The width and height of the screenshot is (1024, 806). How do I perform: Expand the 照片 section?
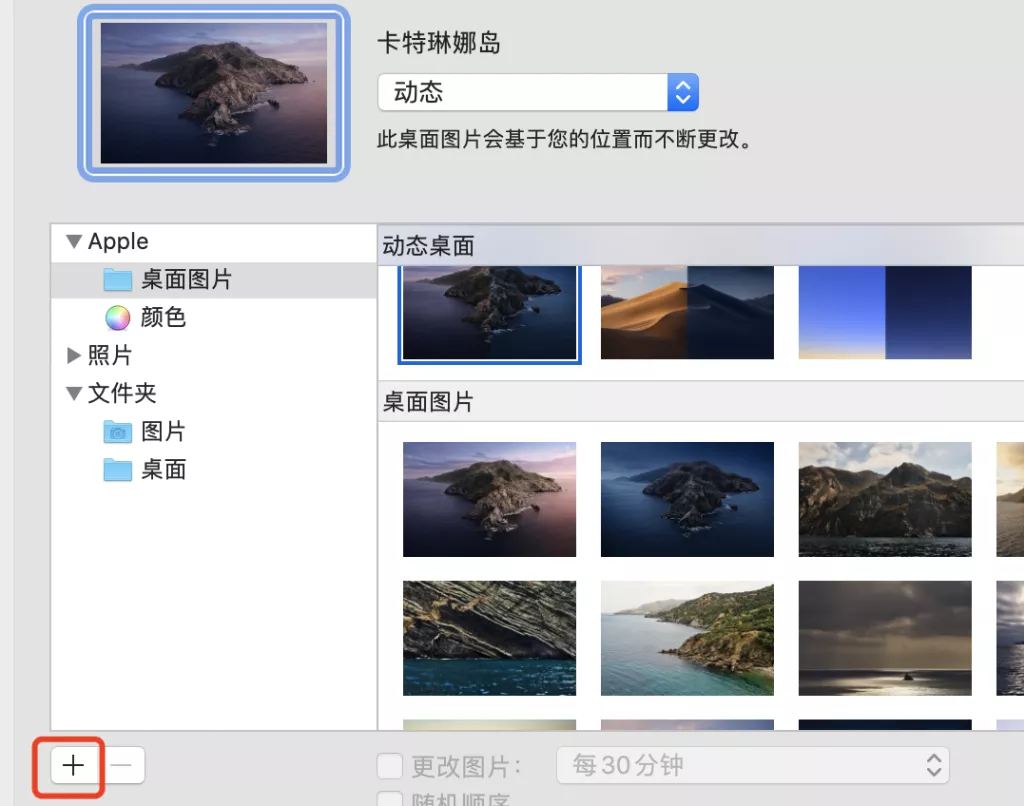[73, 356]
